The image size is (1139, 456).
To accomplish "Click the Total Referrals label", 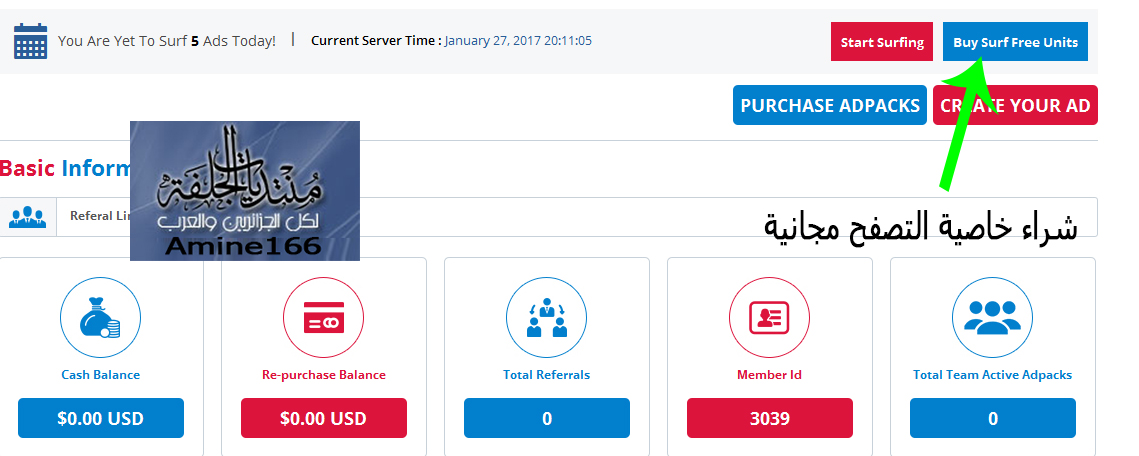I will coord(546,375).
